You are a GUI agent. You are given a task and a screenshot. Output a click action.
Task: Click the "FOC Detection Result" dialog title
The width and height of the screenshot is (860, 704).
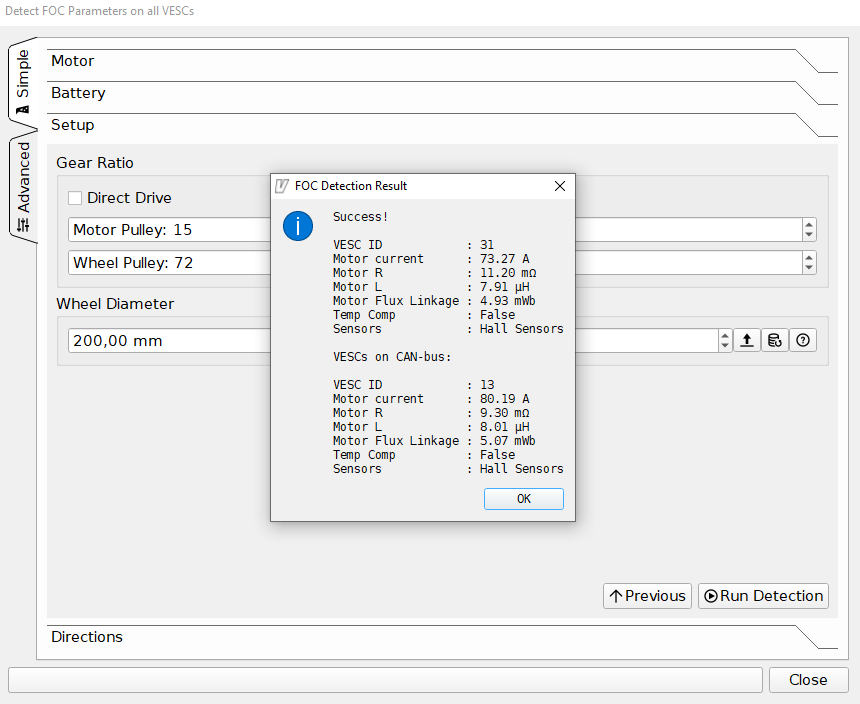click(x=351, y=186)
